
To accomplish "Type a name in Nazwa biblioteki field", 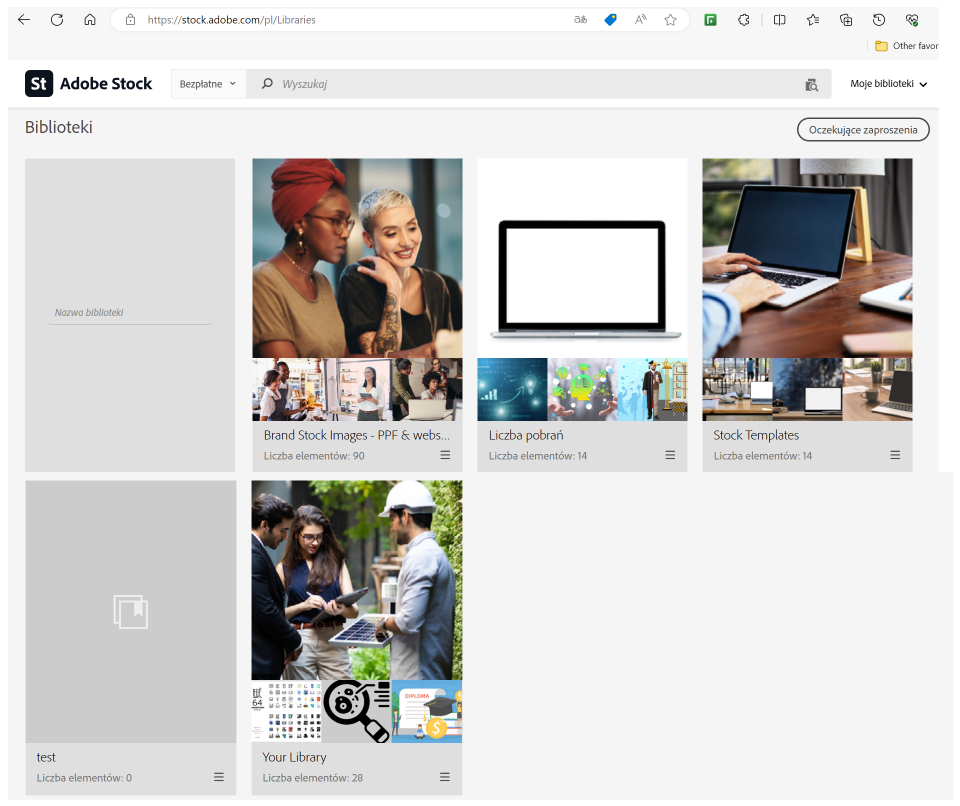I will [130, 311].
